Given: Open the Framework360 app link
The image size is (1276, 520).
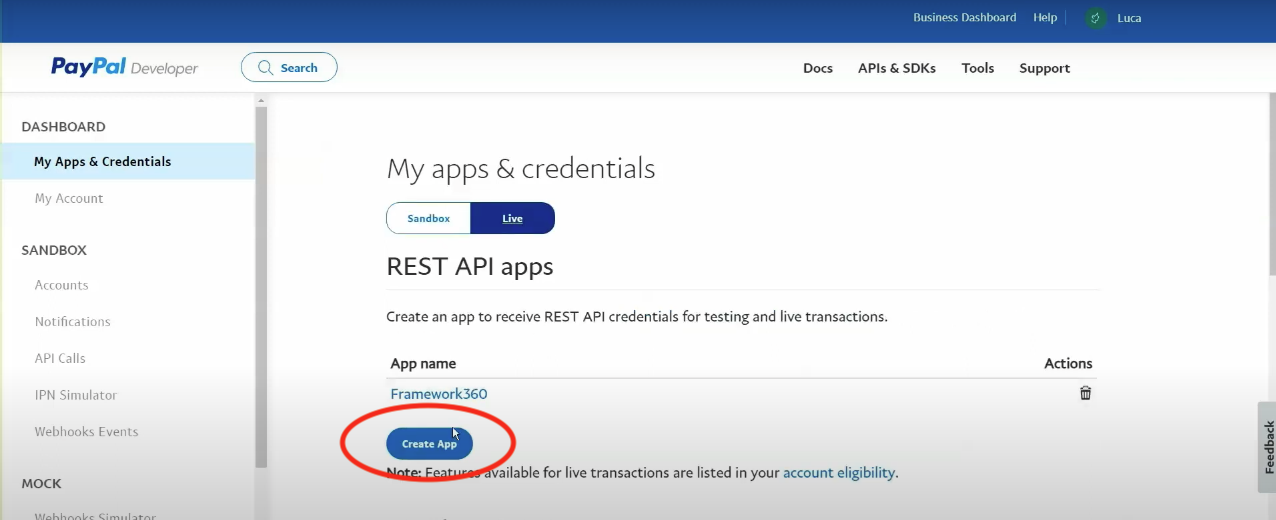Looking at the screenshot, I should tap(438, 394).
